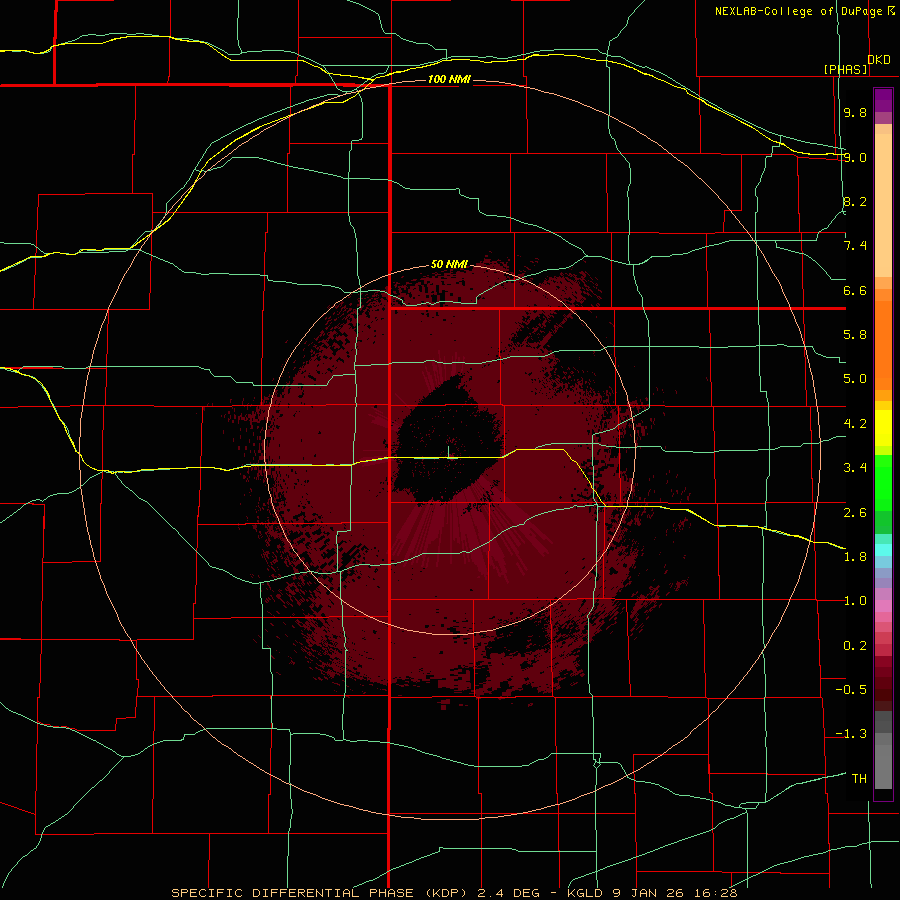Click the 9.0 value on the color scale
The image size is (900, 900).
[x=855, y=157]
